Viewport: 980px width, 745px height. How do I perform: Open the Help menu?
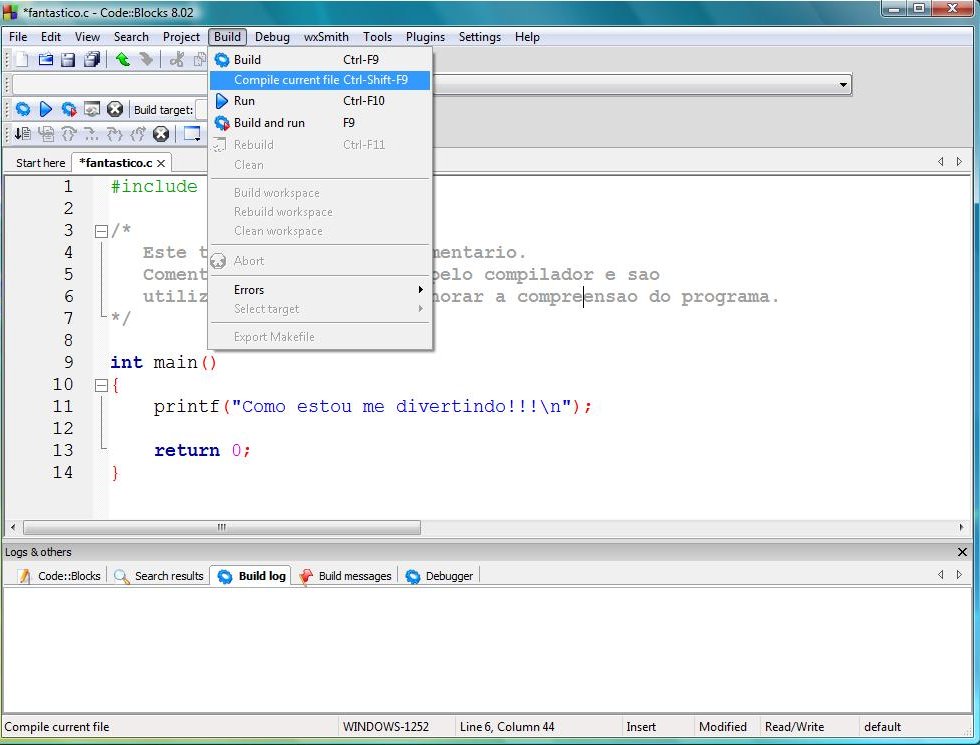(x=528, y=37)
